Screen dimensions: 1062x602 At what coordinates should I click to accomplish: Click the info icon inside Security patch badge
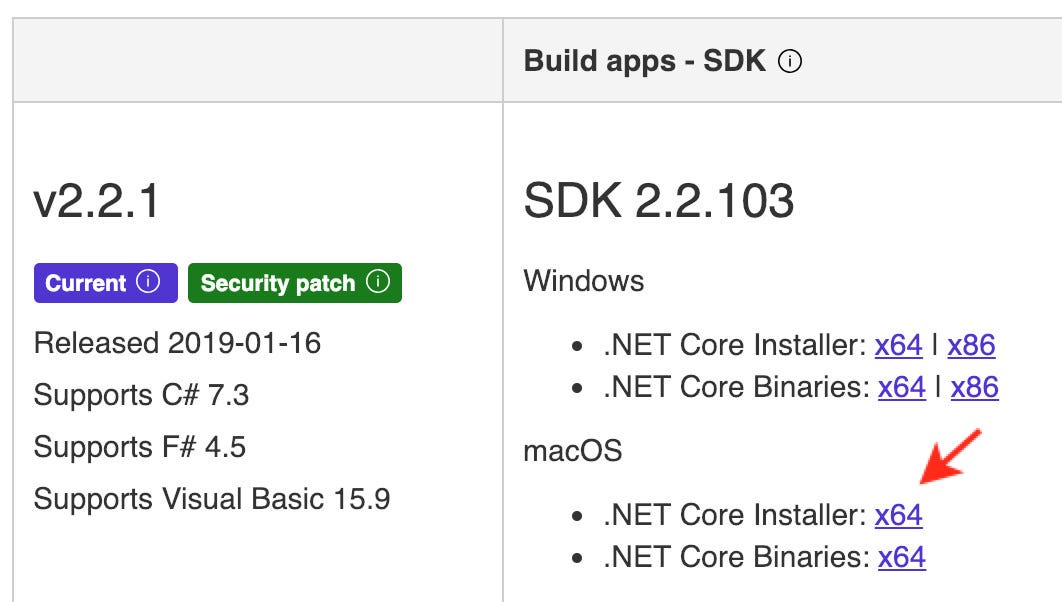pos(378,282)
